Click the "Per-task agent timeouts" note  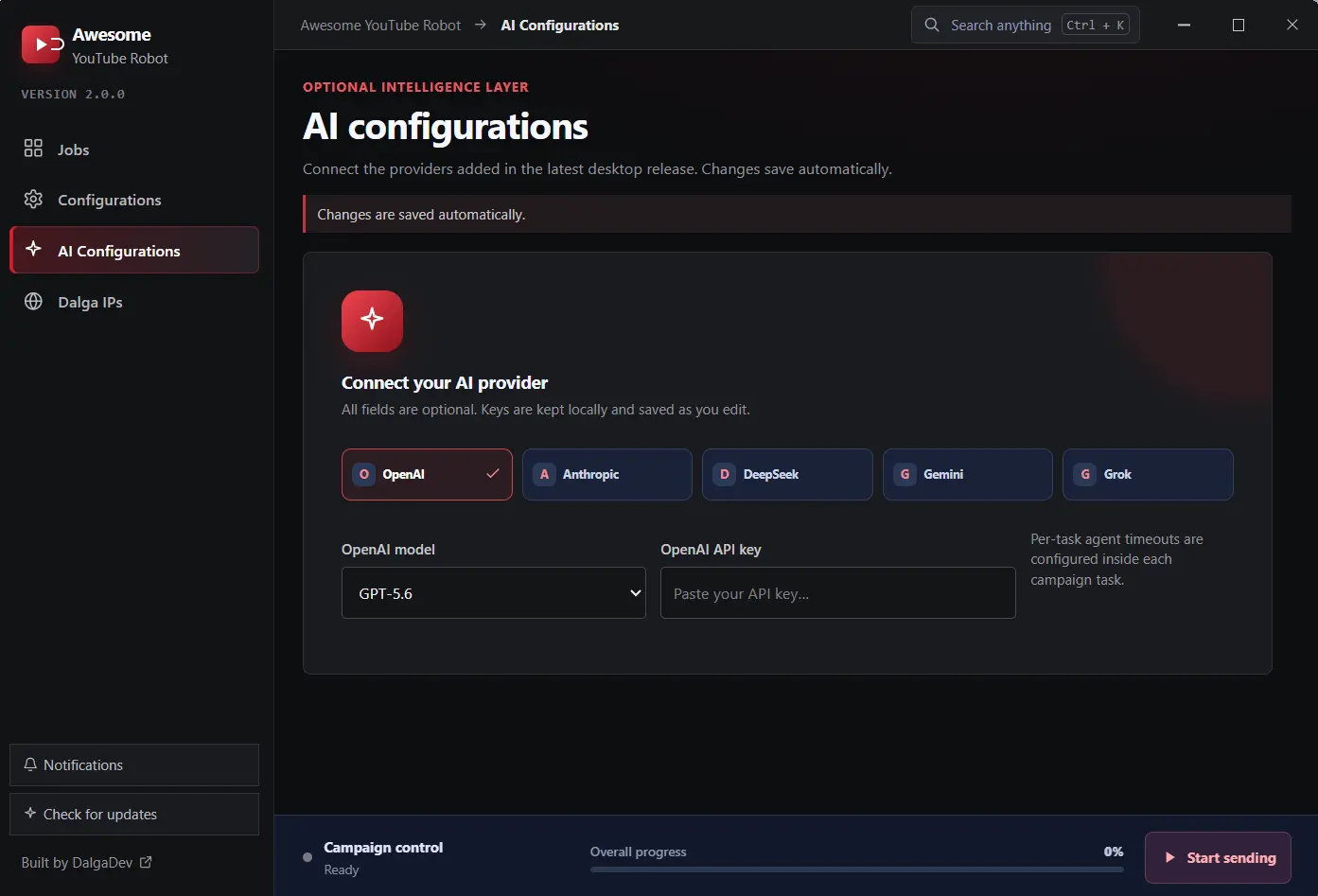click(1116, 559)
